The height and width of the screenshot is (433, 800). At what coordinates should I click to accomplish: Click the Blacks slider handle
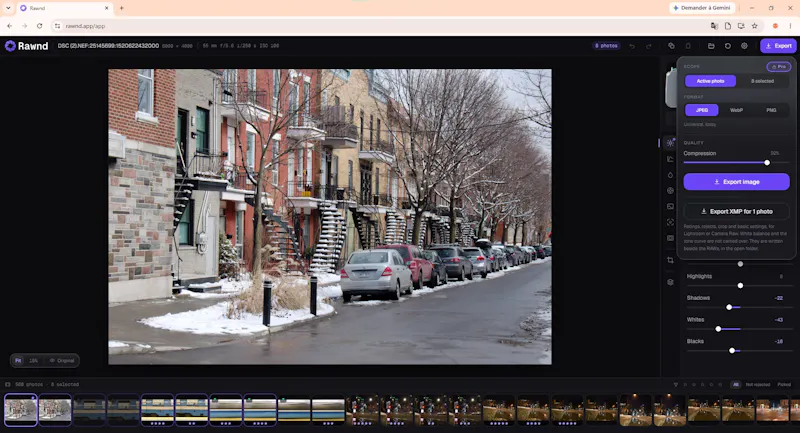[732, 350]
